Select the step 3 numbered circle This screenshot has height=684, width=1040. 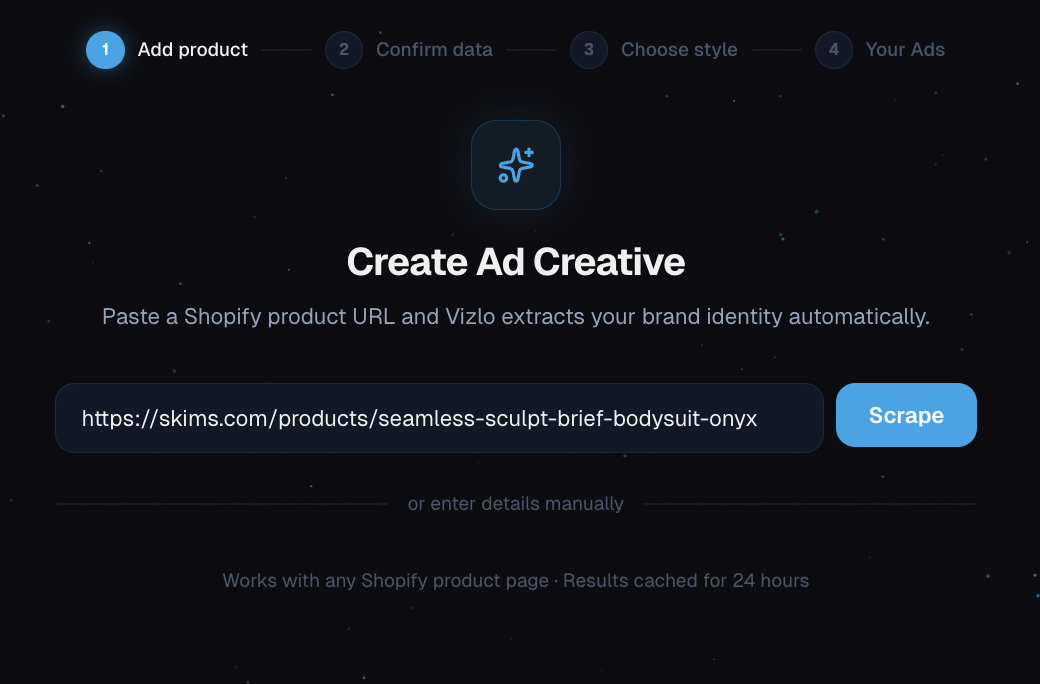tap(588, 50)
